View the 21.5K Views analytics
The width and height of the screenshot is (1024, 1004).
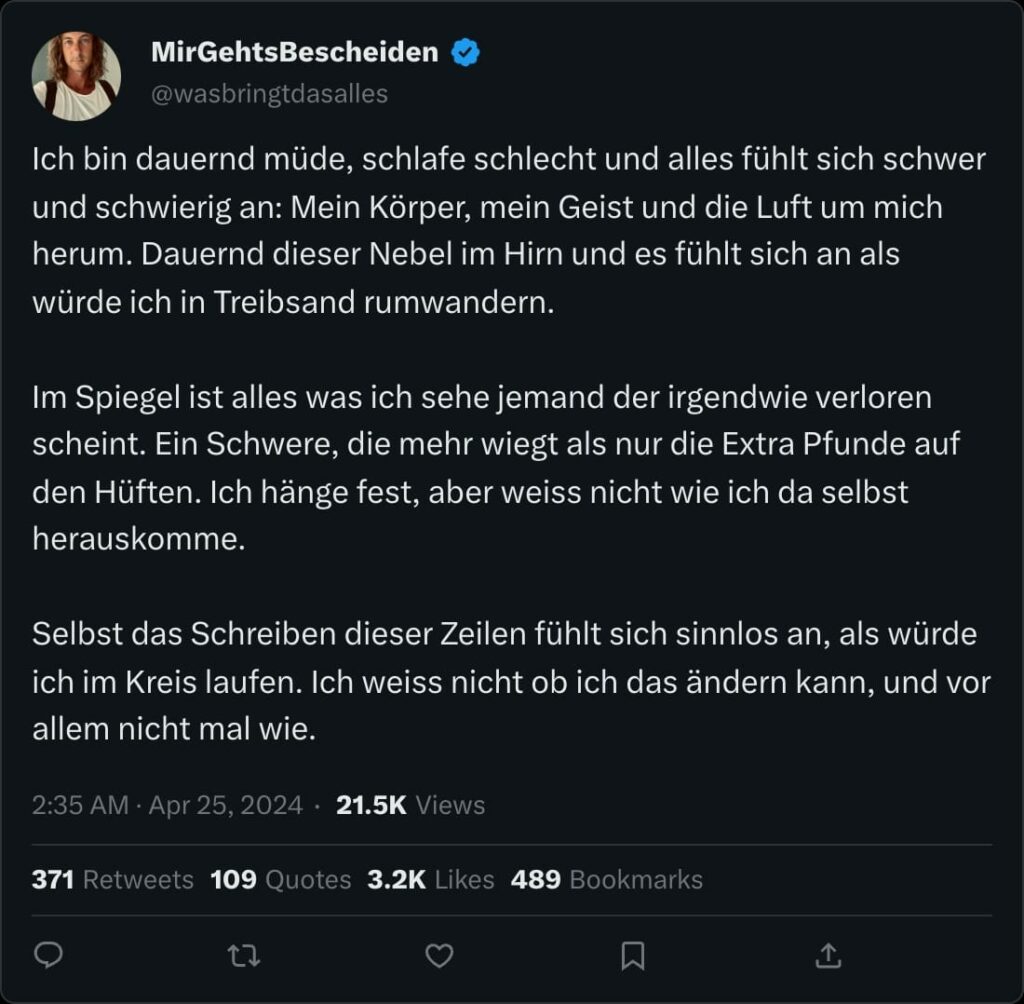[x=410, y=805]
